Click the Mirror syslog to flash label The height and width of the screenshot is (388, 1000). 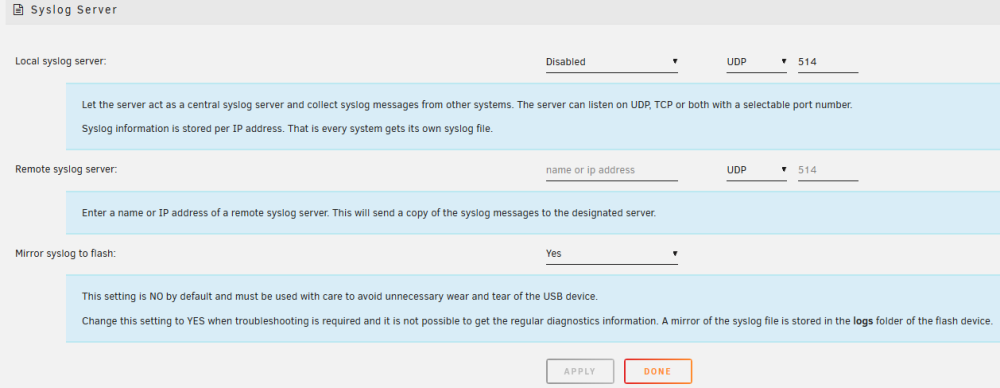pos(65,253)
